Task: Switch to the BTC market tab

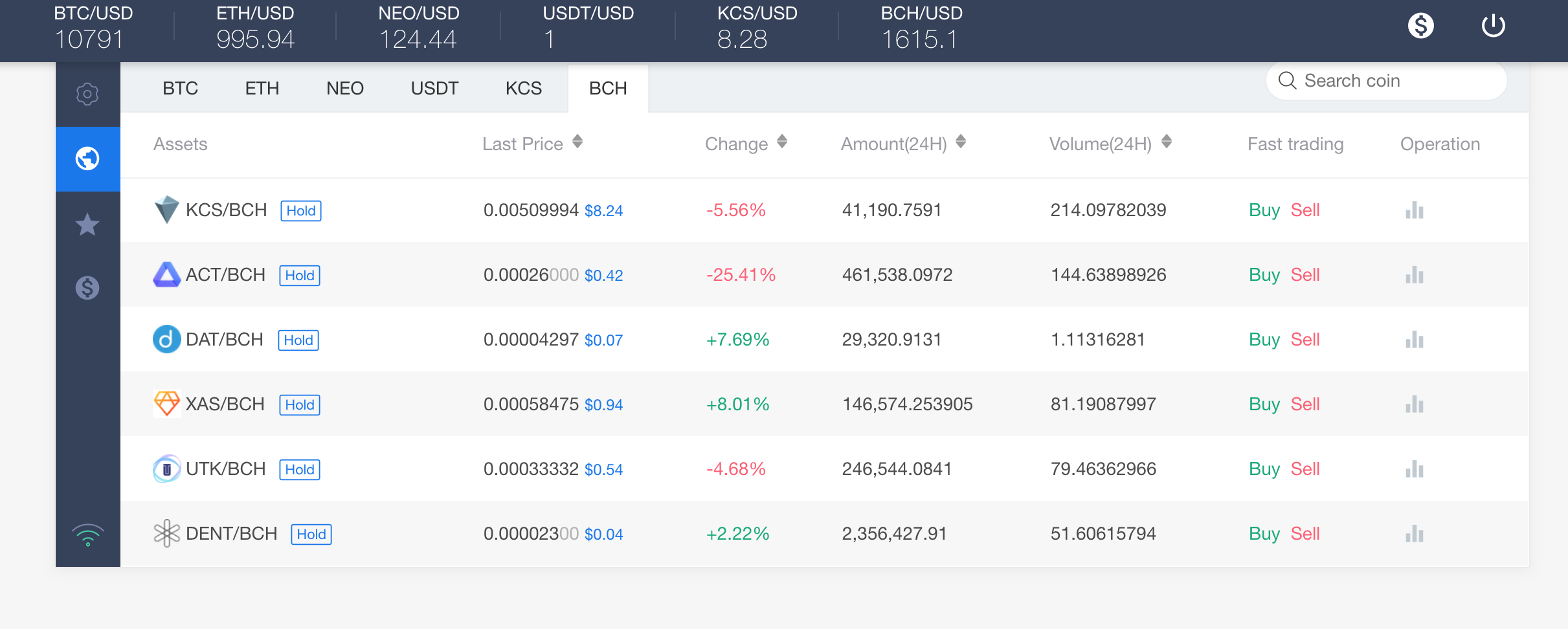Action: coord(180,88)
